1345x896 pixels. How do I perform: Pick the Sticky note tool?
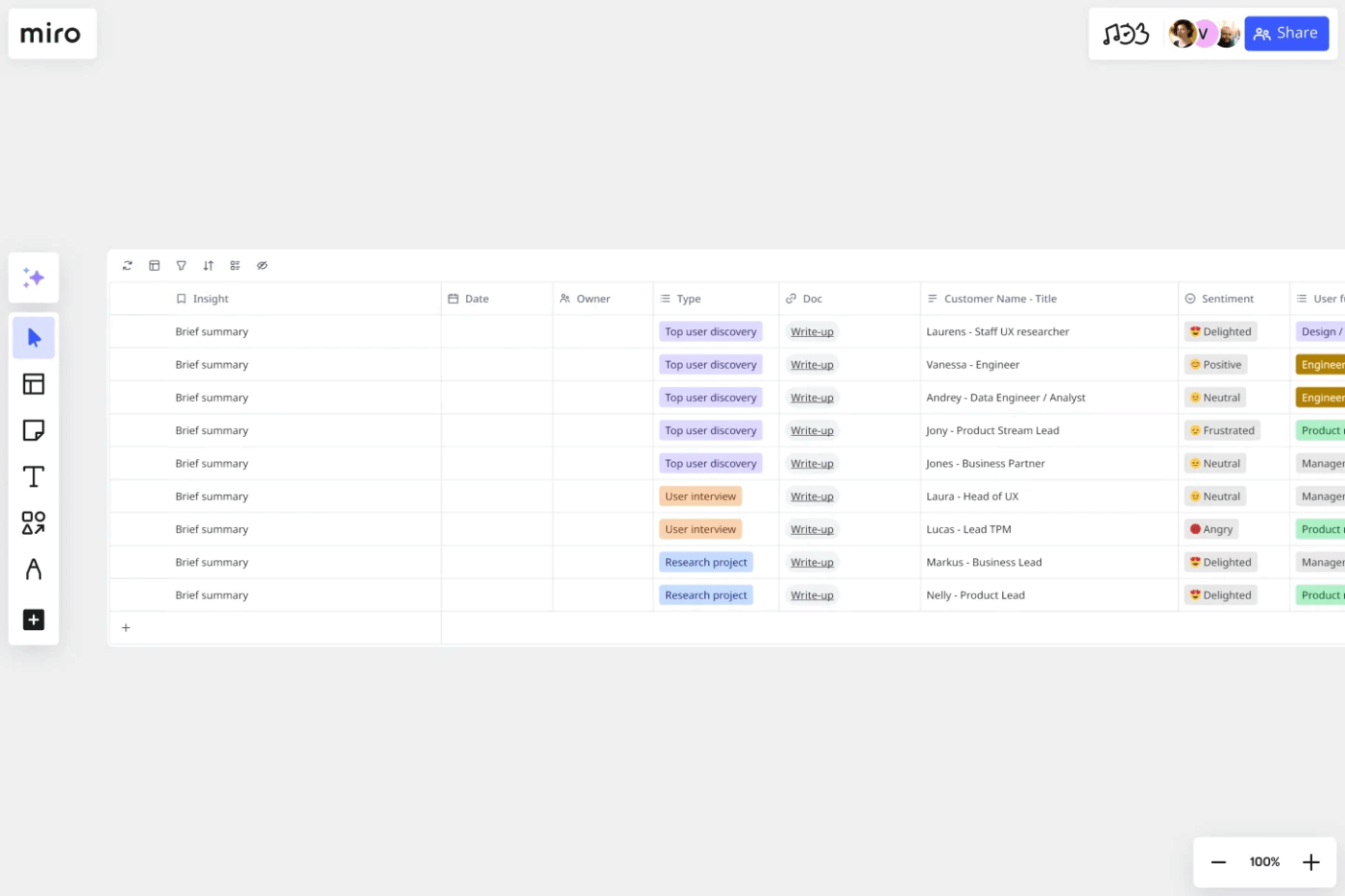(x=33, y=430)
